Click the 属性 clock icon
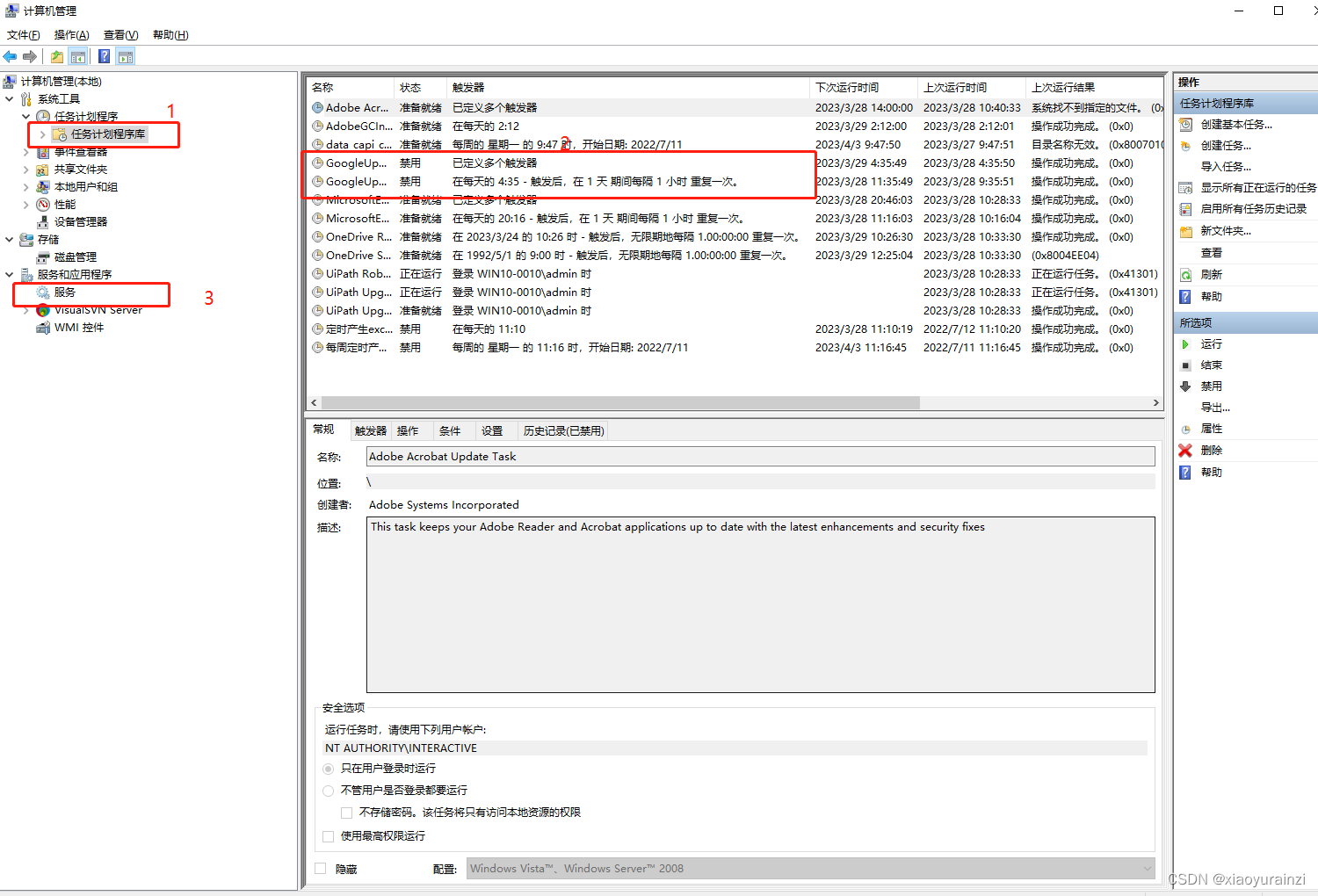 1185,429
